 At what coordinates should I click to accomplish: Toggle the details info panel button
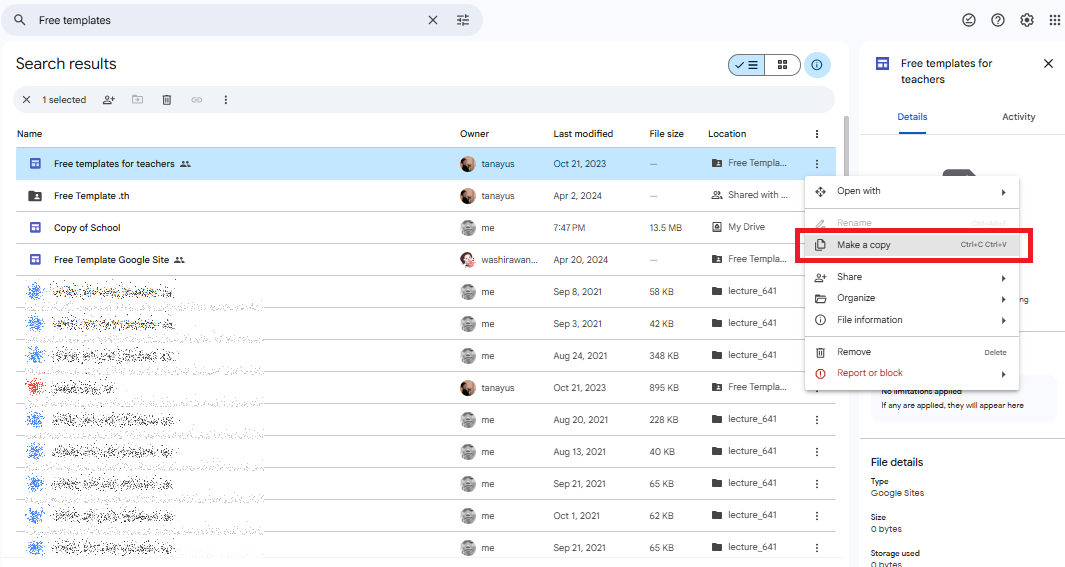[817, 65]
